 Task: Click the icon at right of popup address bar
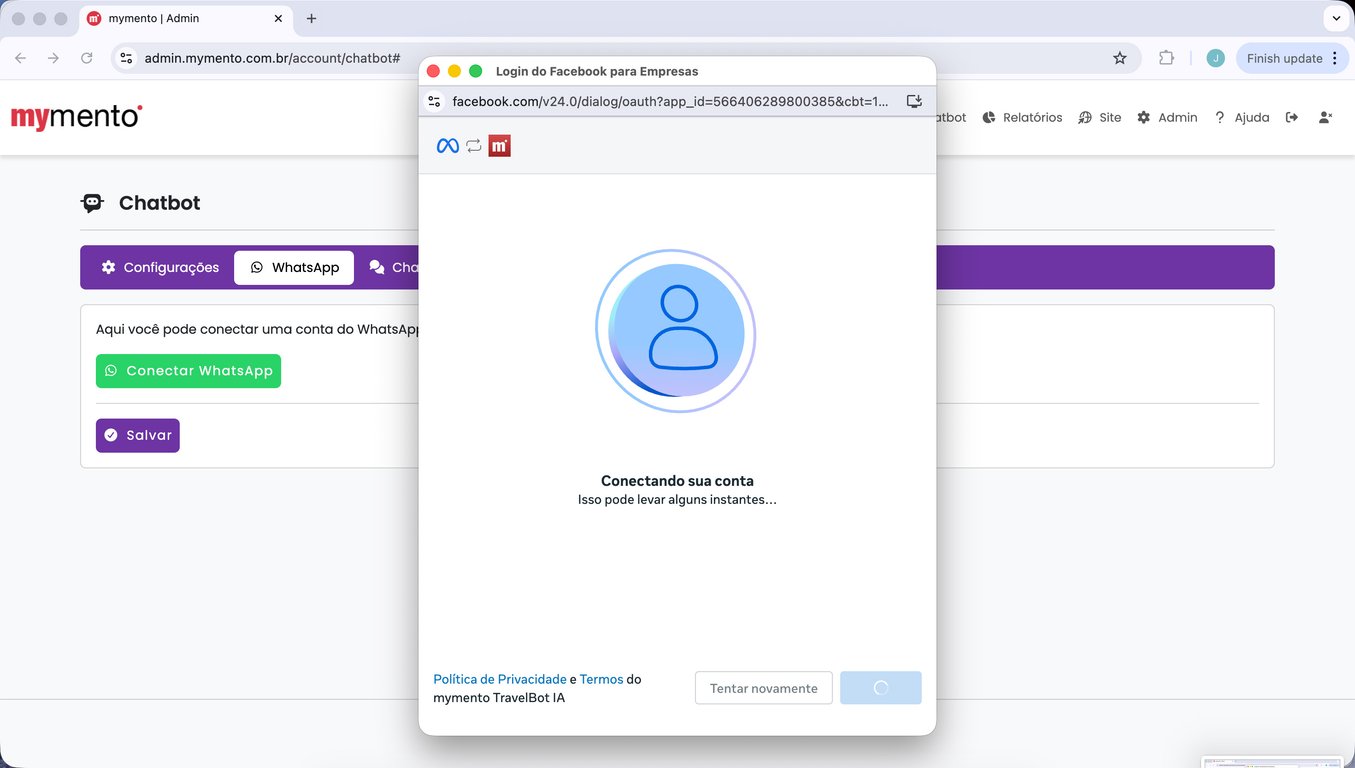[x=914, y=101]
